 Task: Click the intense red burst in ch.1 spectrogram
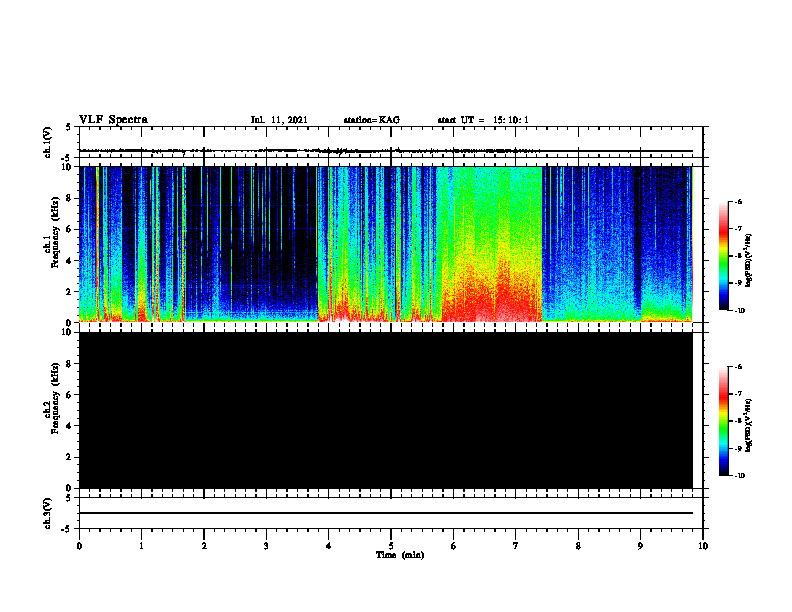[x=492, y=293]
